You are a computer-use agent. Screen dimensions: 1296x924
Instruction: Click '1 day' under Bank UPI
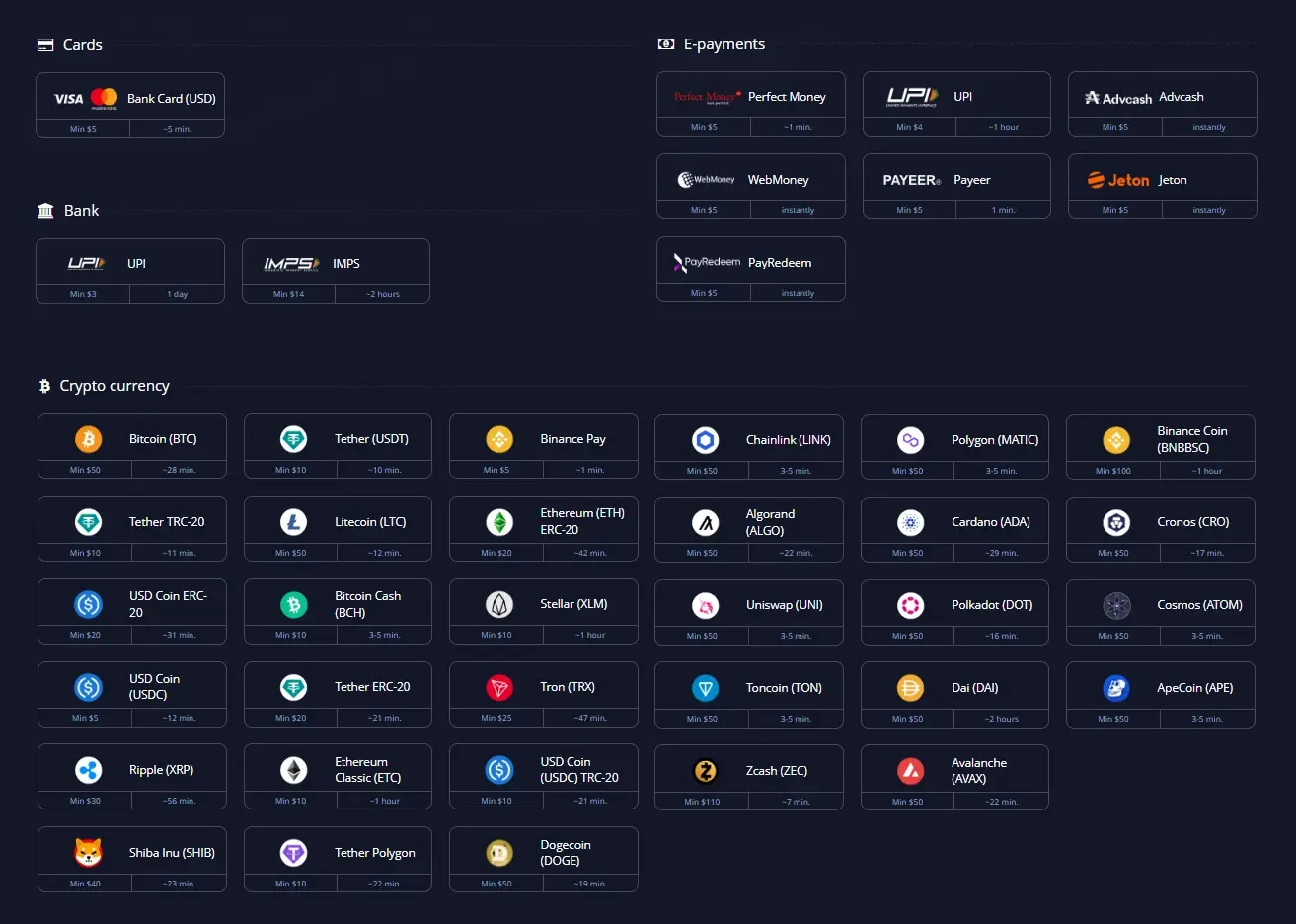click(178, 294)
